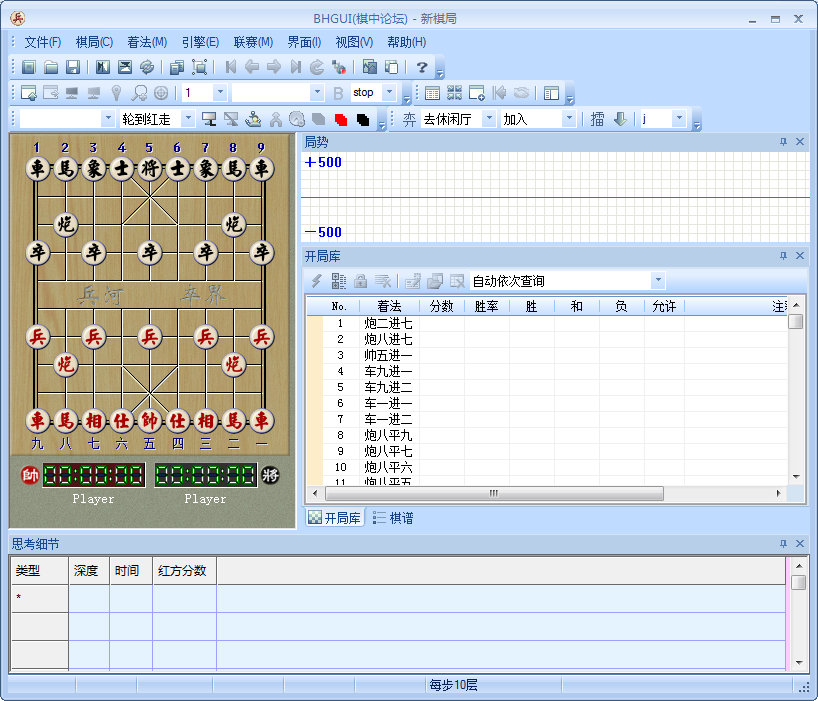The width and height of the screenshot is (818, 701).
Task: Open the 文件(F) menu
Action: tap(43, 42)
